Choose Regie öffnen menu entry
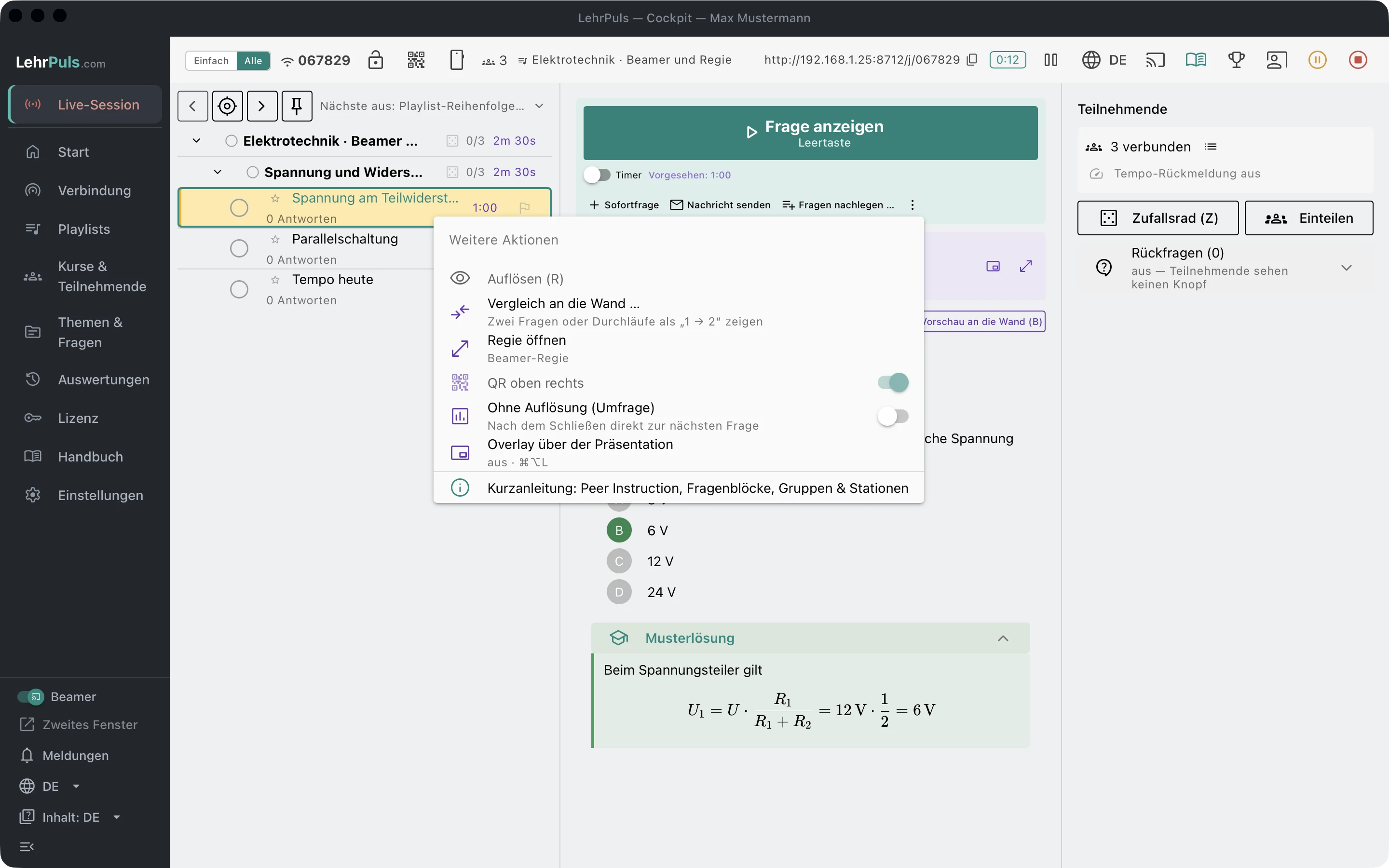Viewport: 1389px width, 868px height. point(679,349)
